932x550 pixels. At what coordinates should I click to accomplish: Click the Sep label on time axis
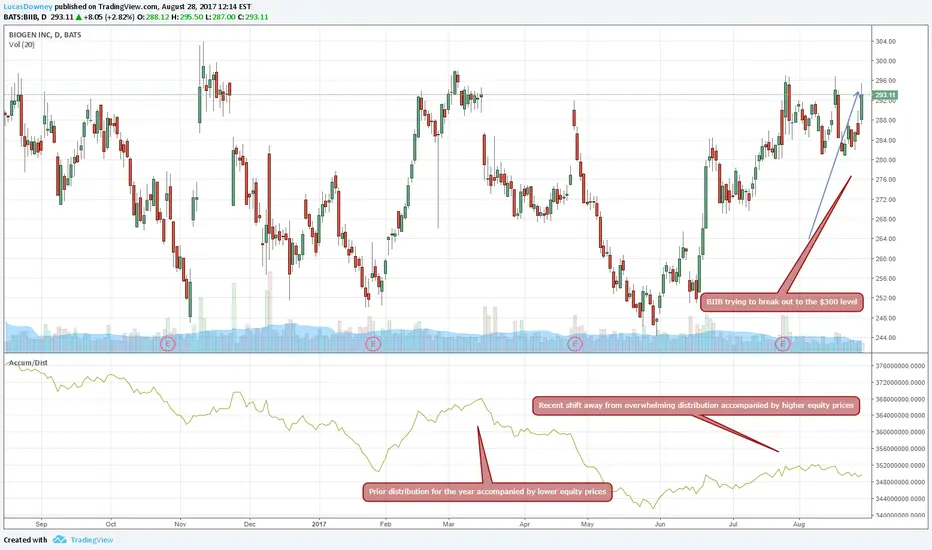tap(41, 524)
